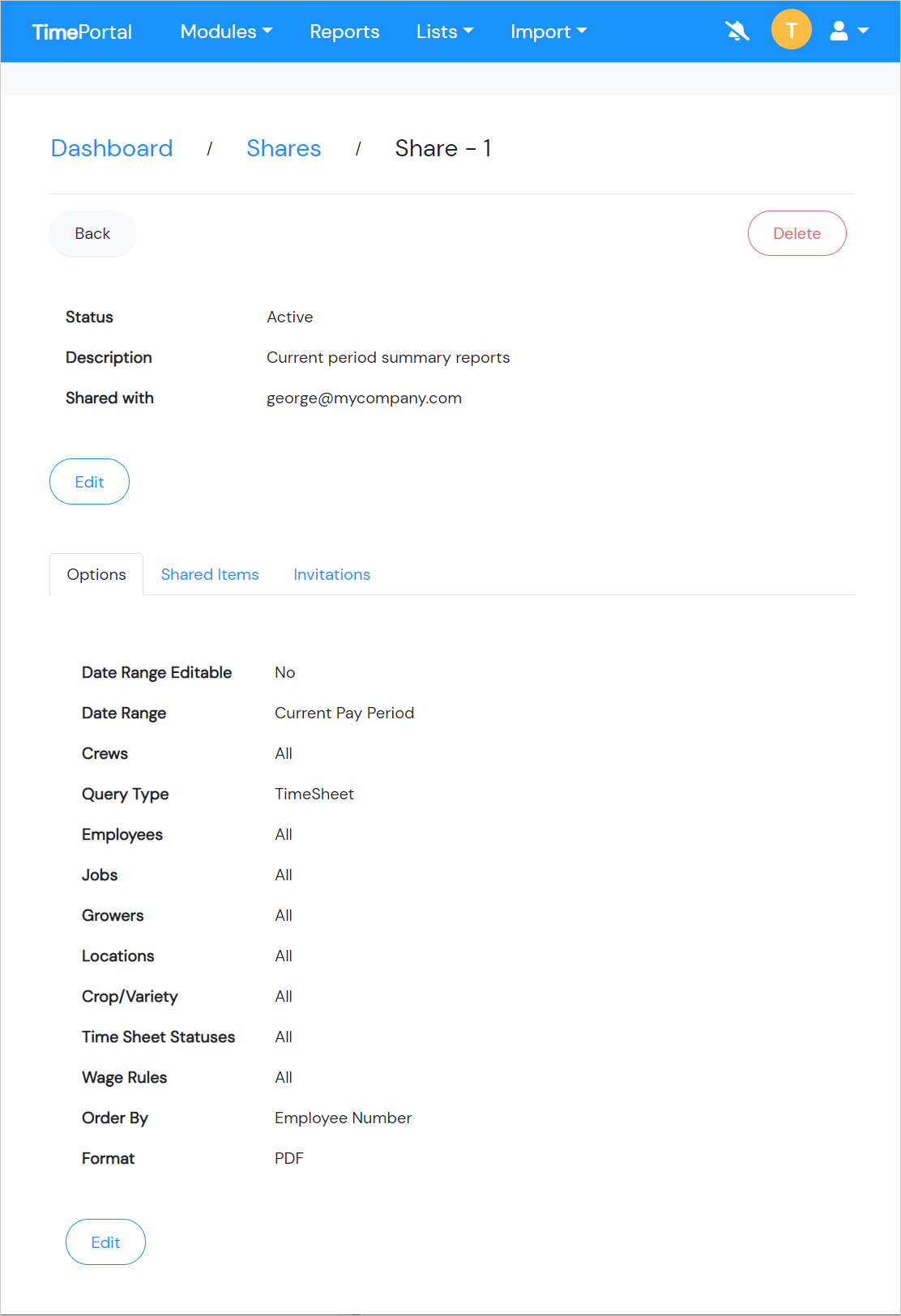The image size is (901, 1316).
Task: Edit the share status and description
Action: coord(89,482)
